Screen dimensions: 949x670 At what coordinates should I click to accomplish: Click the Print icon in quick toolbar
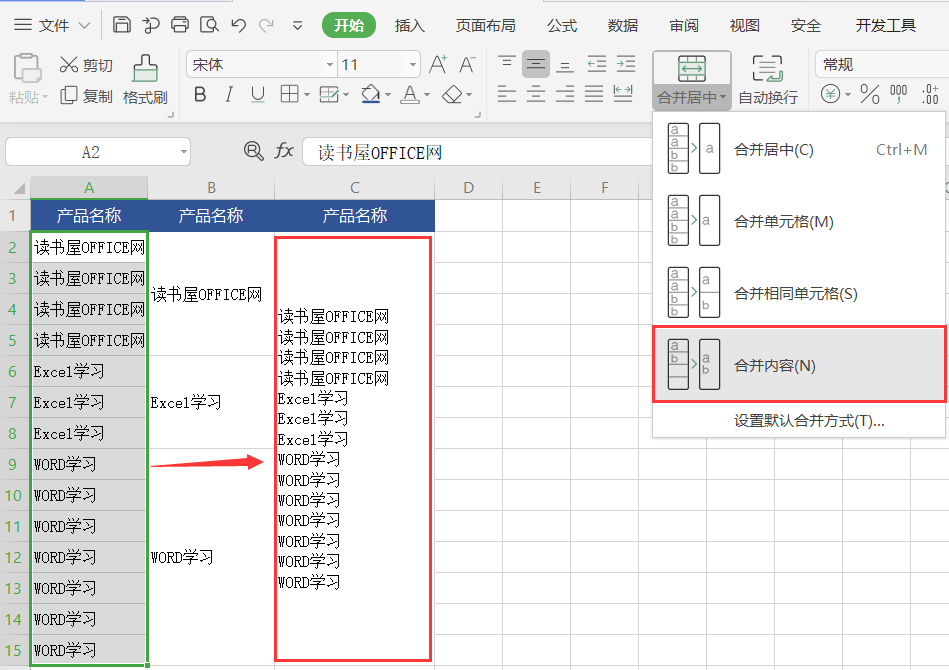point(180,25)
